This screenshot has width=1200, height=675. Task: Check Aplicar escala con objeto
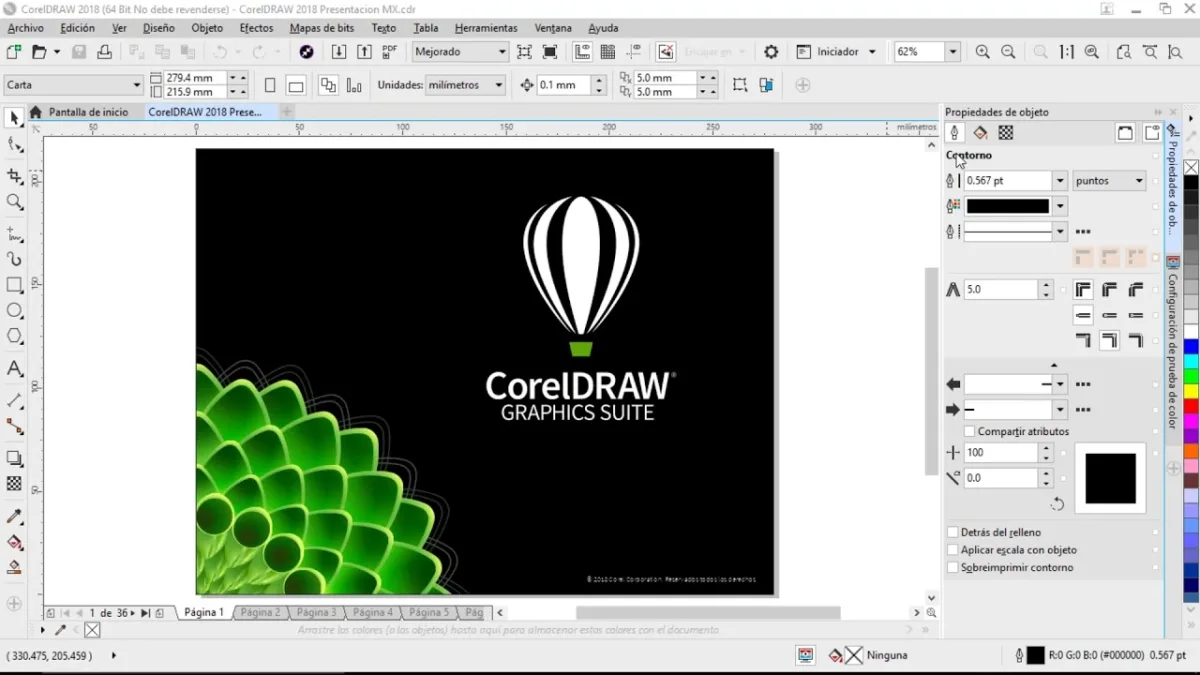click(x=952, y=550)
